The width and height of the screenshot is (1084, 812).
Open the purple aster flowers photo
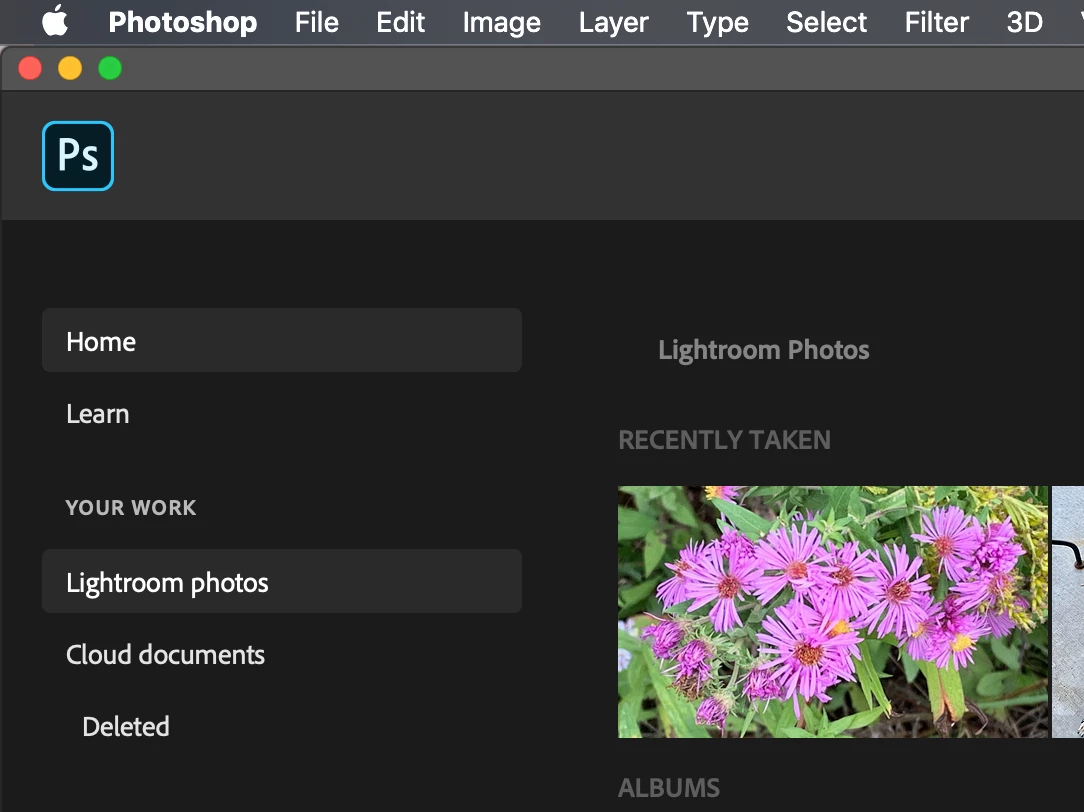[833, 612]
